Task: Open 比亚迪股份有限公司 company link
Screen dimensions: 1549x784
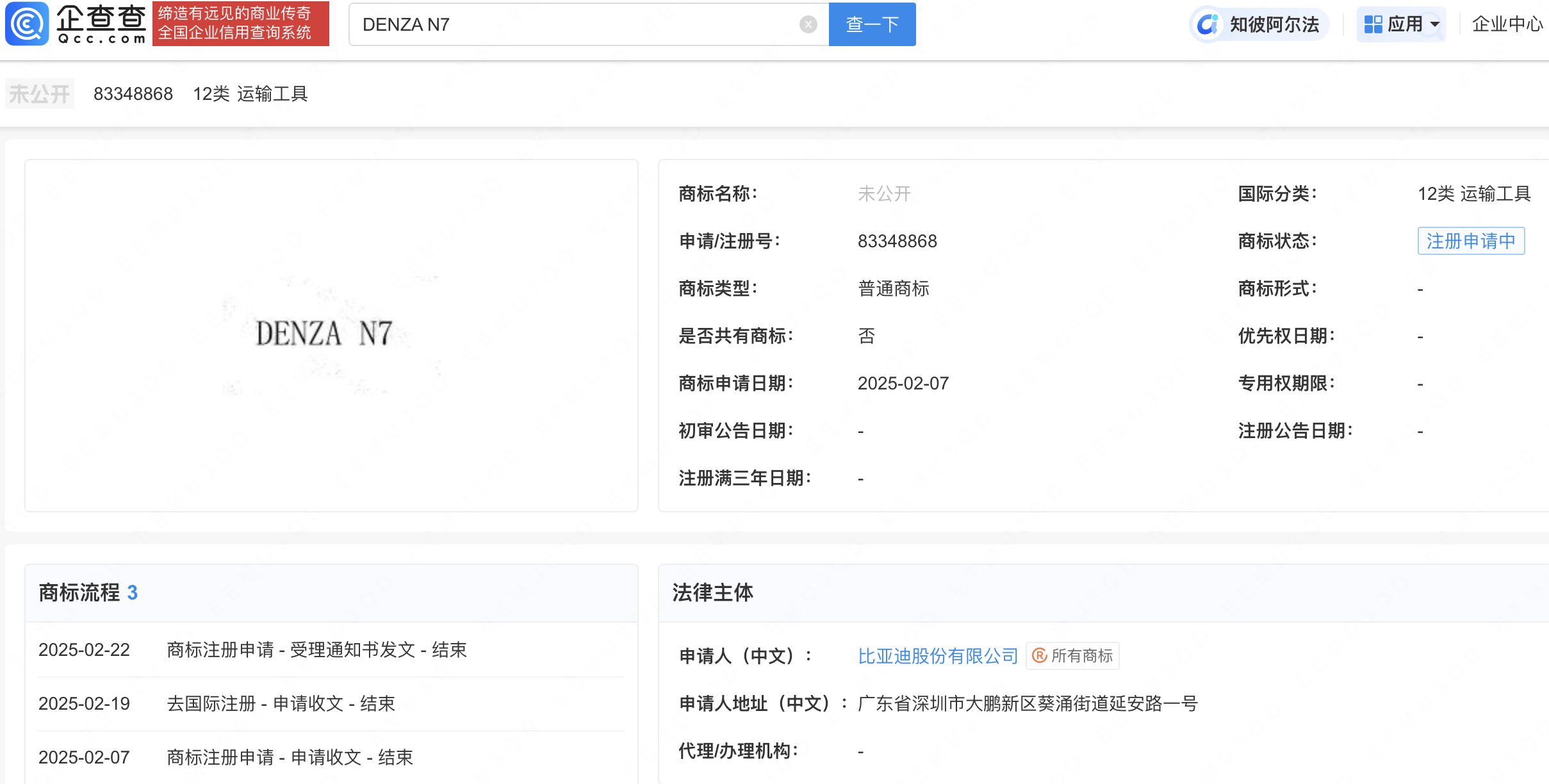Action: coord(937,656)
